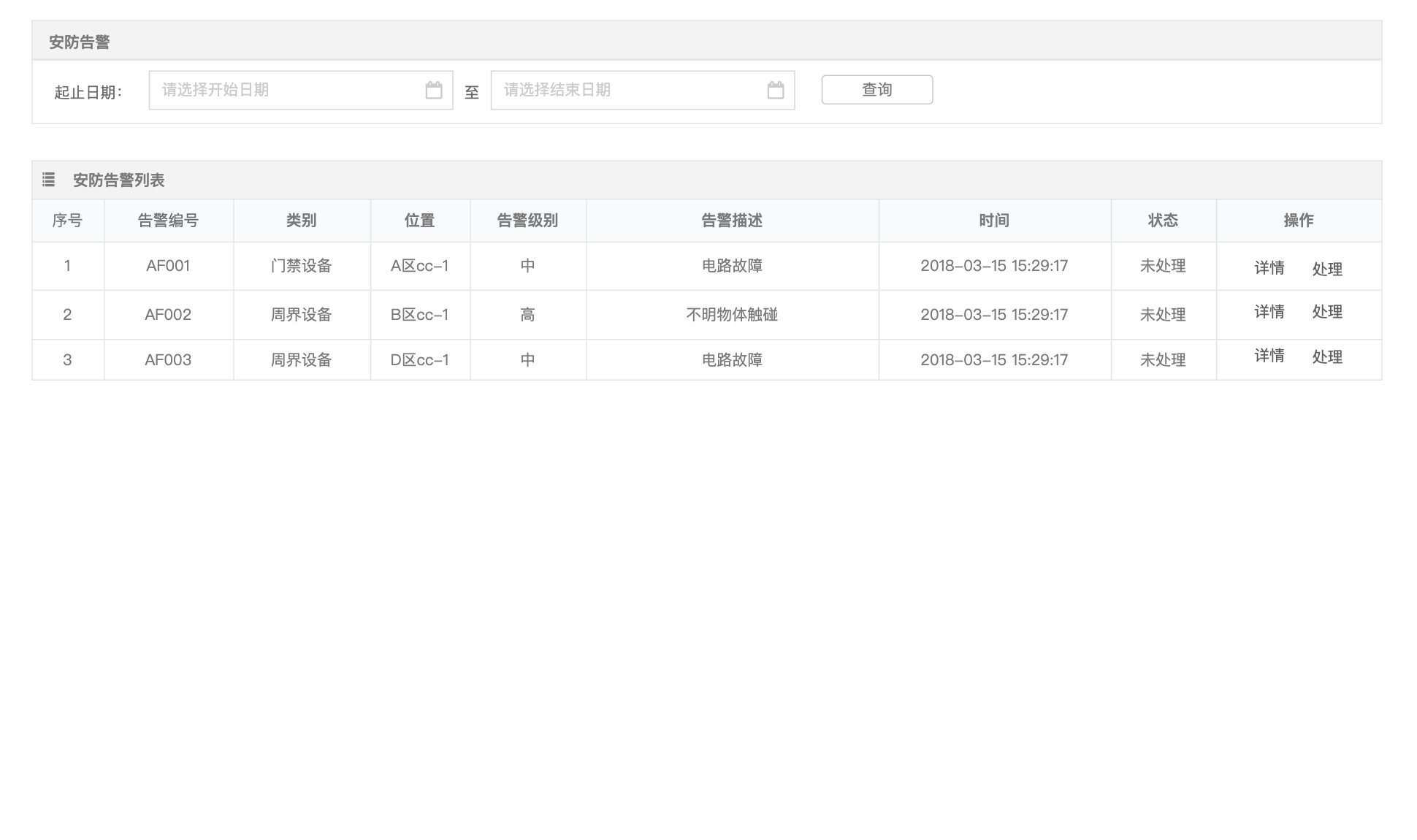The image size is (1417, 840).
Task: Click the 不明物体触碰 description cell
Action: click(x=732, y=315)
